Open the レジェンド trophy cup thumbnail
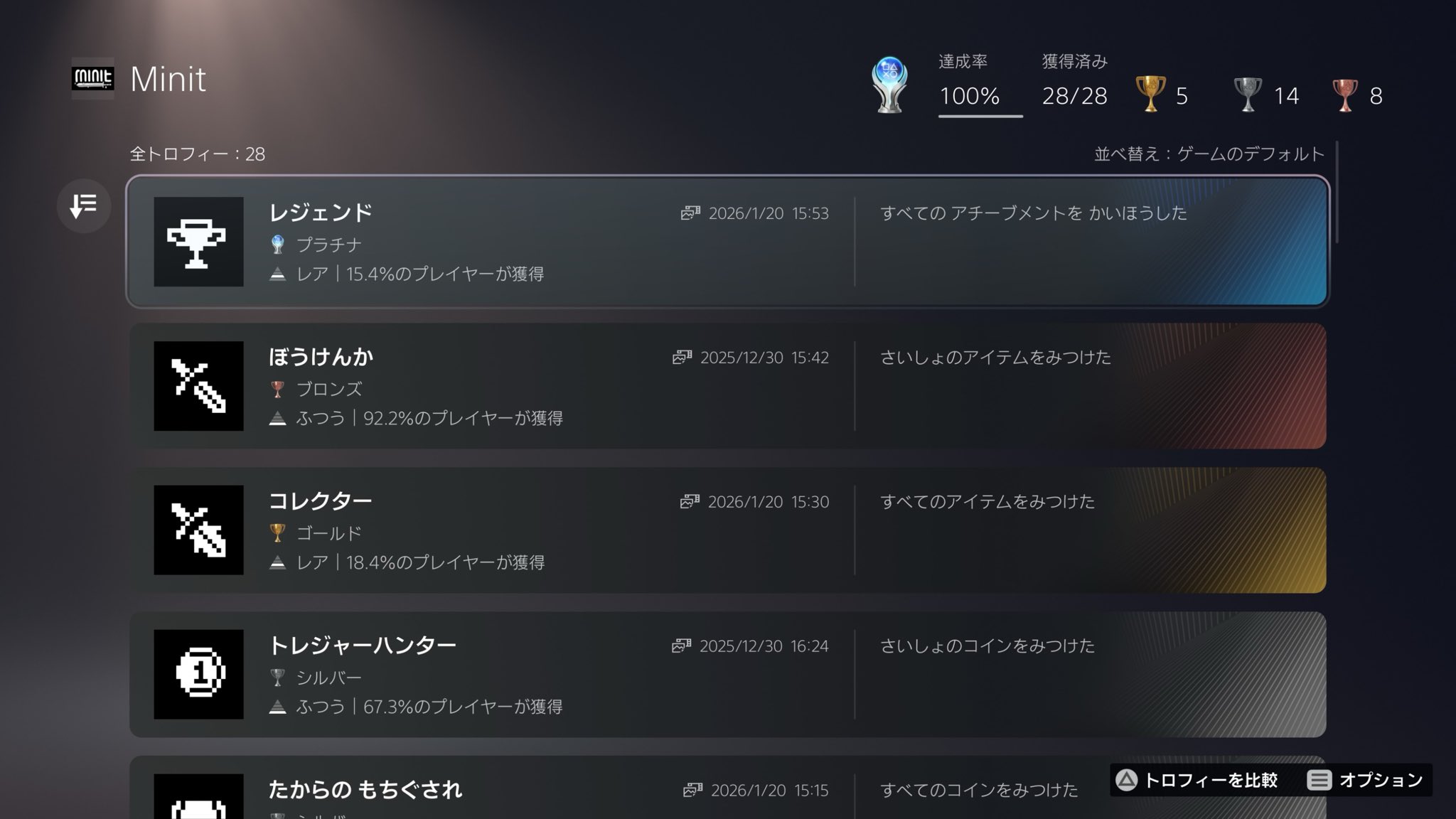Screen dimensions: 1456x819 pyautogui.click(x=198, y=242)
